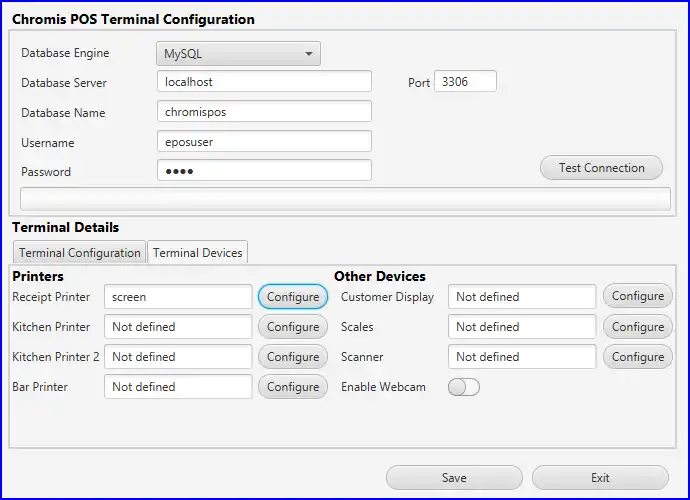Configure the Bar Printer

(x=293, y=387)
